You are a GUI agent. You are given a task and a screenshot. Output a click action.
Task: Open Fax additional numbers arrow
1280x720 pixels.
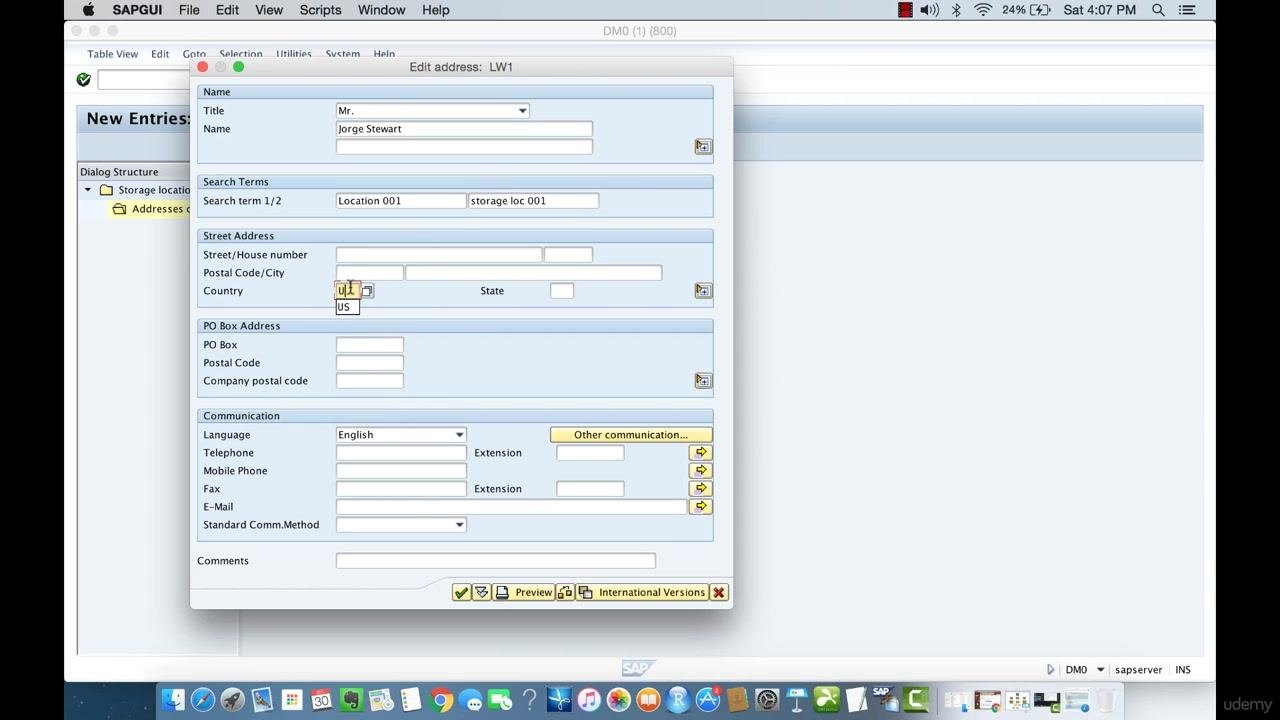coord(701,489)
